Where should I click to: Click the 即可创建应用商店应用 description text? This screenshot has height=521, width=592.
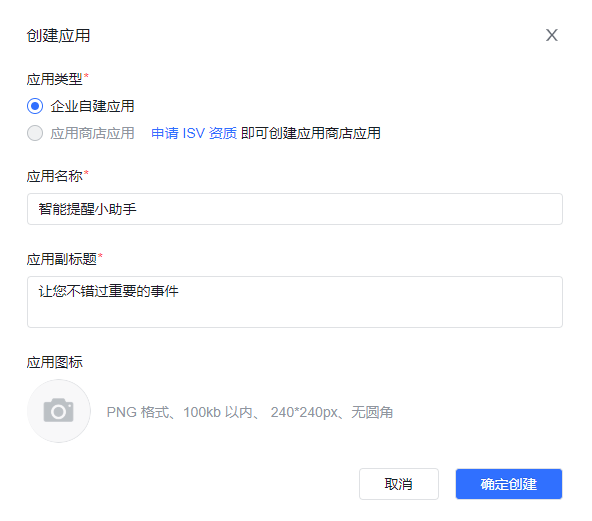(x=310, y=133)
